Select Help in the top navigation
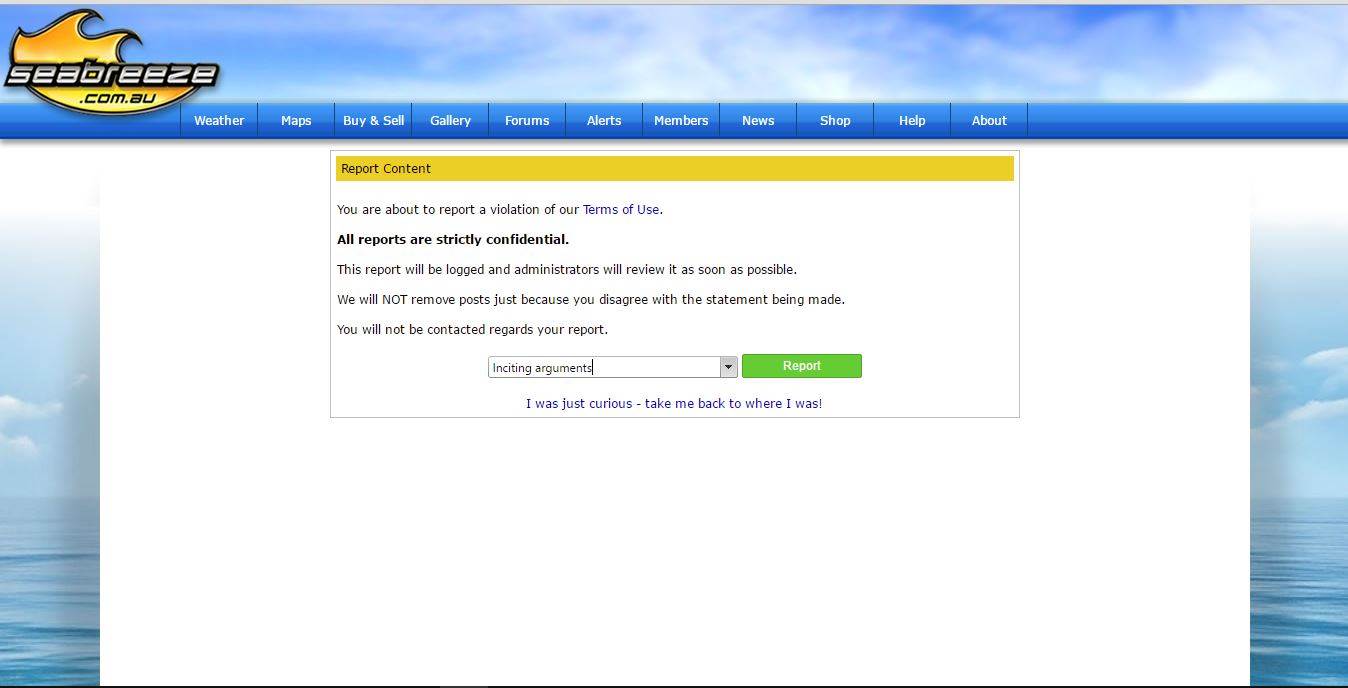This screenshot has height=688, width=1348. pyautogui.click(x=912, y=120)
